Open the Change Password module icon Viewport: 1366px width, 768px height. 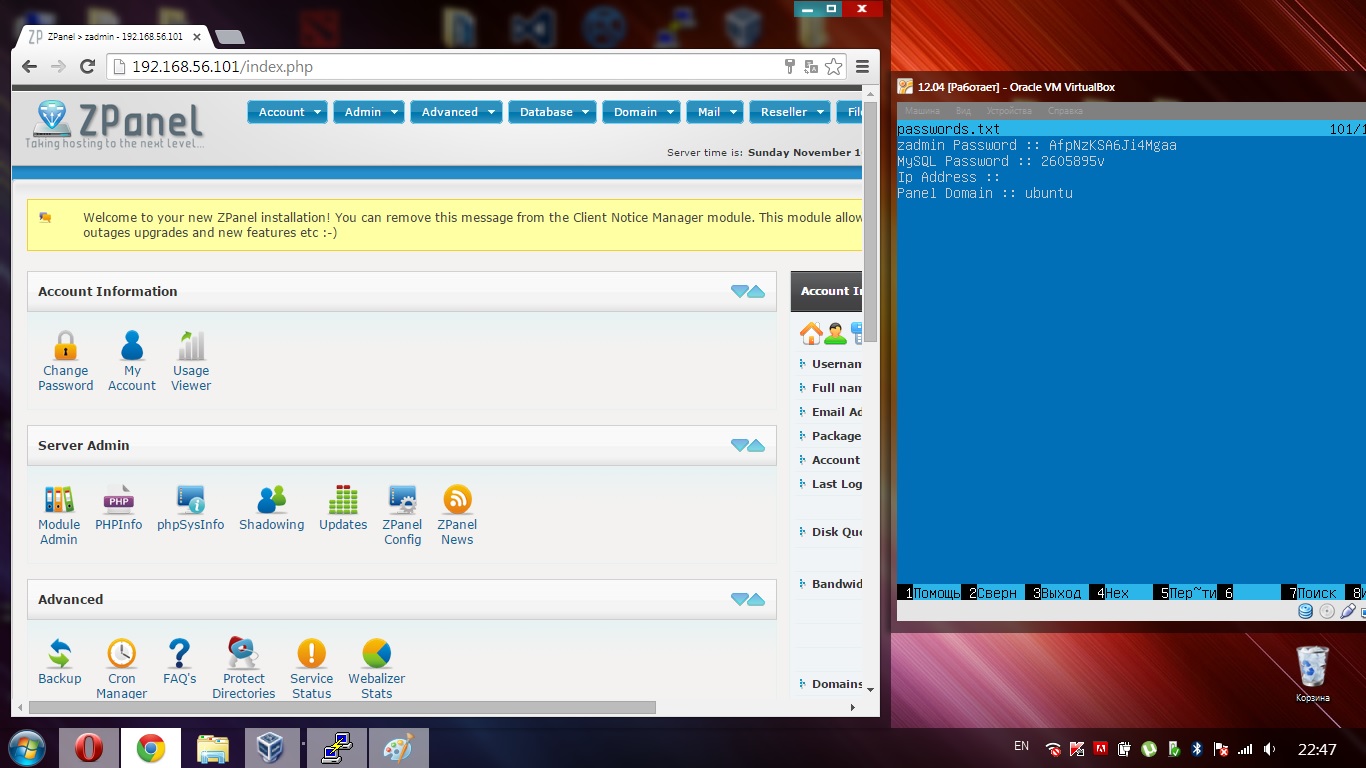point(65,346)
